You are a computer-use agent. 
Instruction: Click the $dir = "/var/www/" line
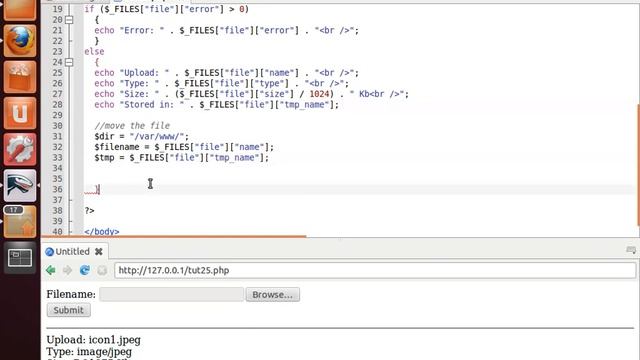142,136
